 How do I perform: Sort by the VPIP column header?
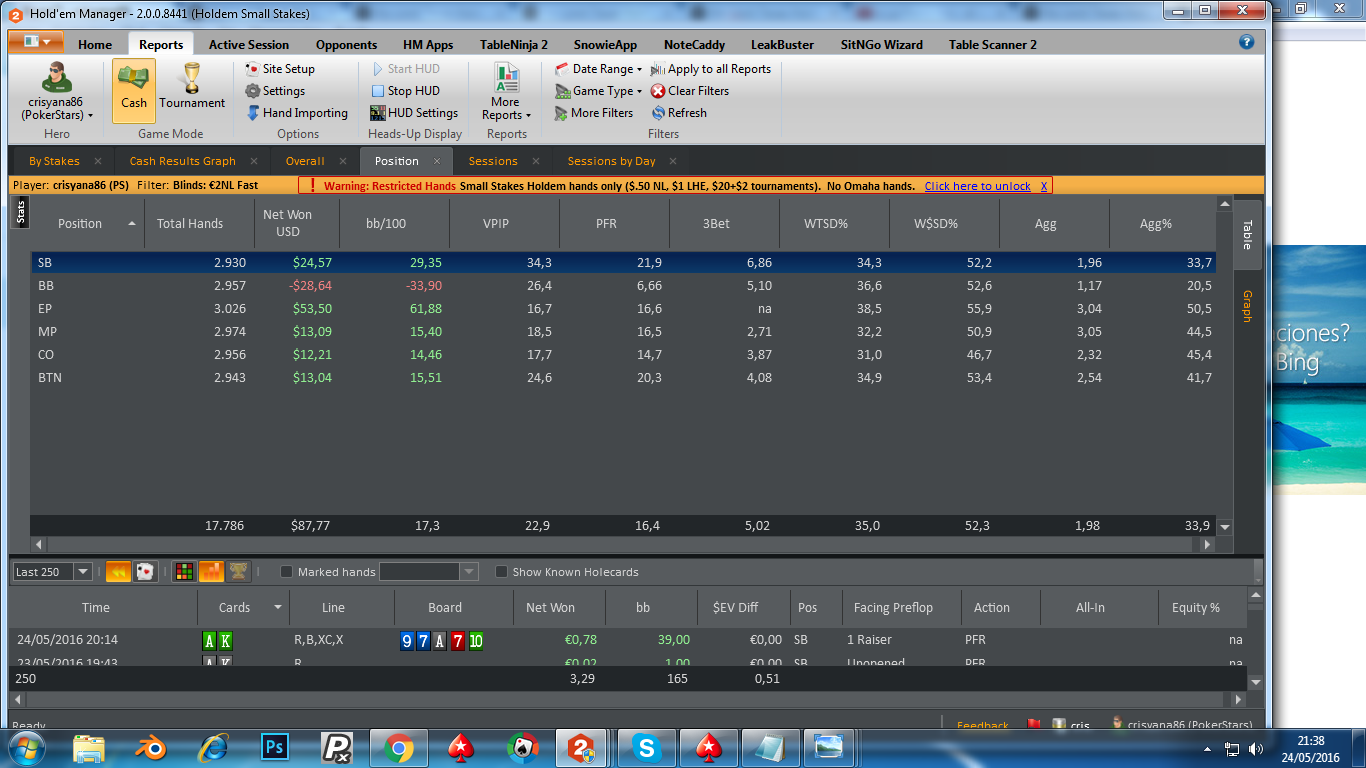pyautogui.click(x=505, y=224)
